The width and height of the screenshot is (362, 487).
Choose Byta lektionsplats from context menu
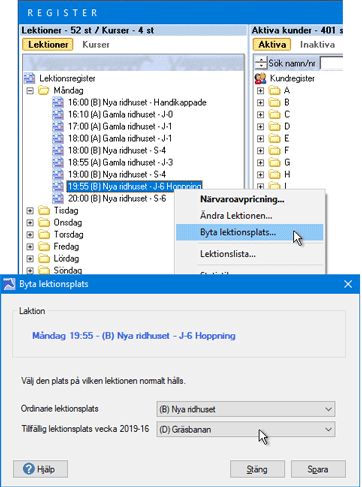click(250, 232)
